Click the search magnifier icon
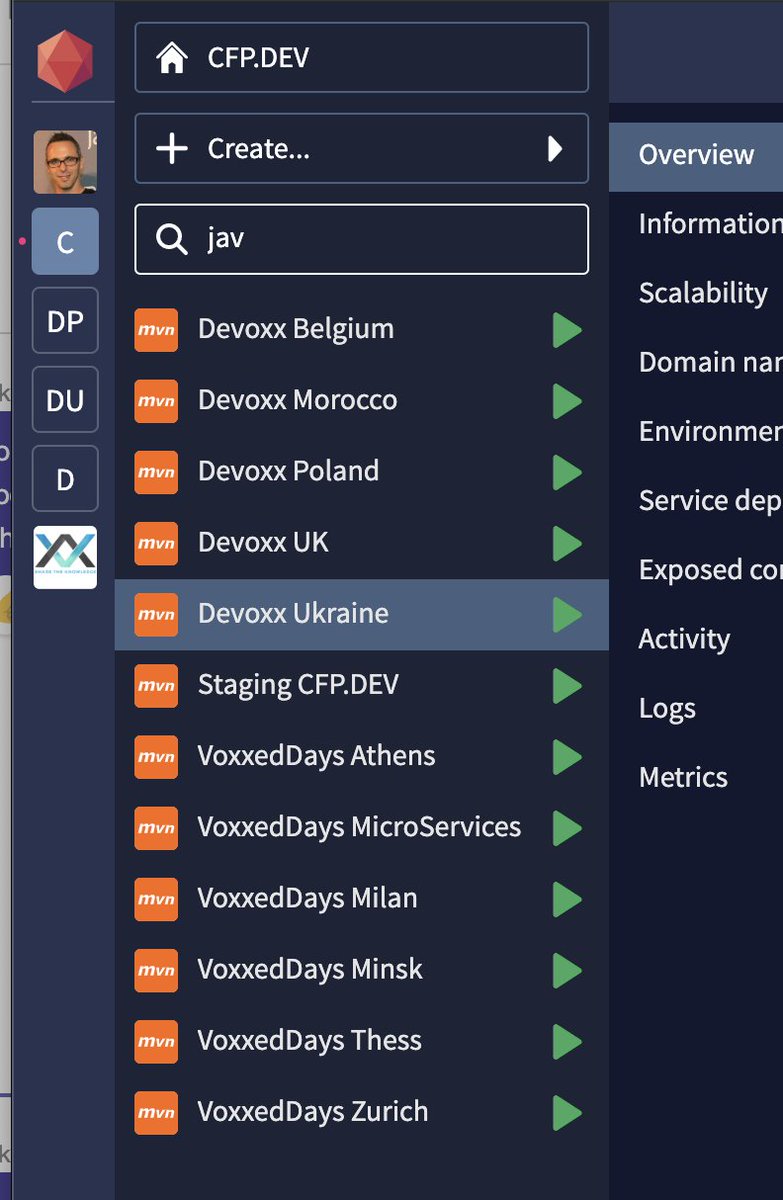The height and width of the screenshot is (1200, 783). (x=172, y=239)
